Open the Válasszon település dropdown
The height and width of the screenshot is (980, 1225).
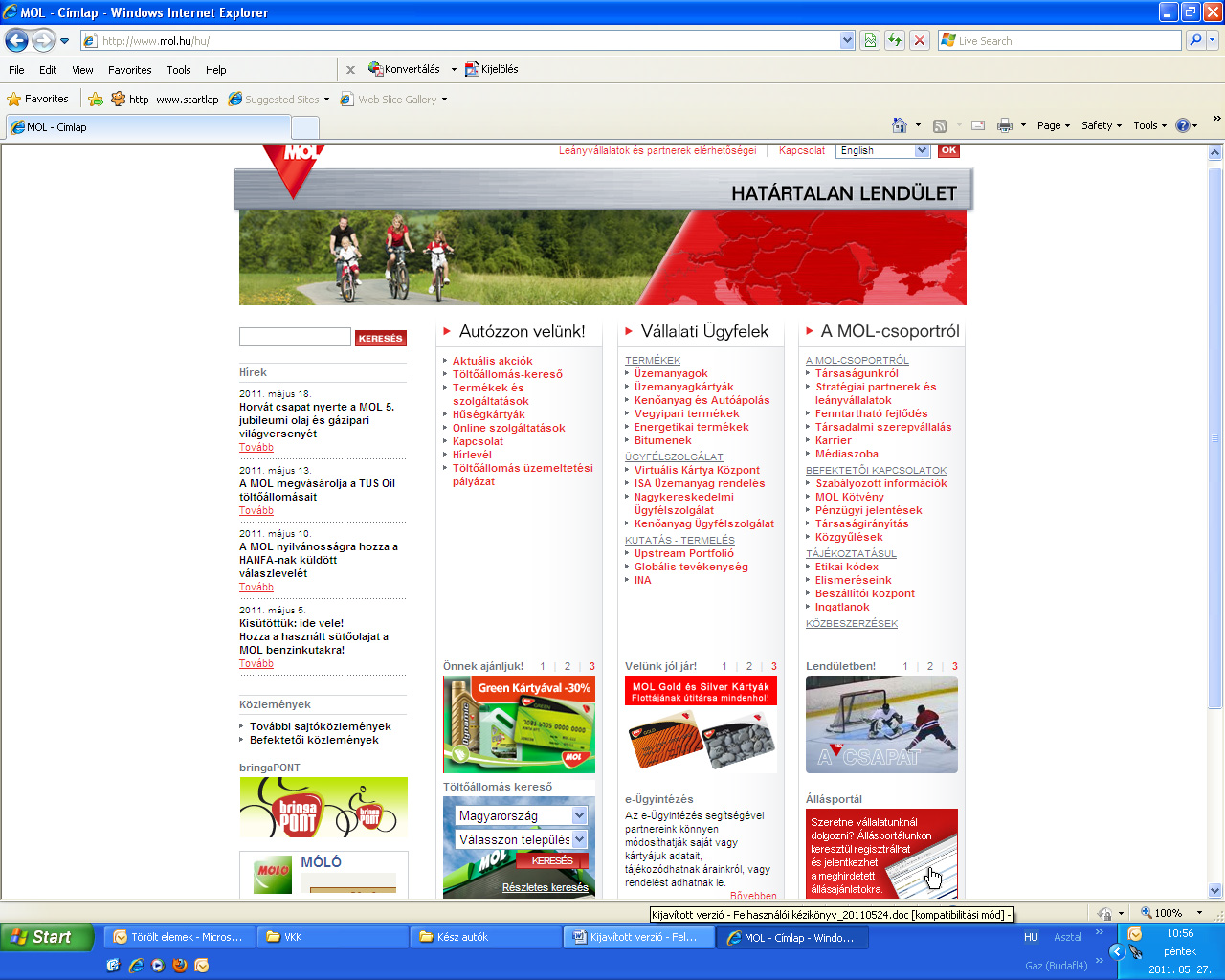point(579,839)
